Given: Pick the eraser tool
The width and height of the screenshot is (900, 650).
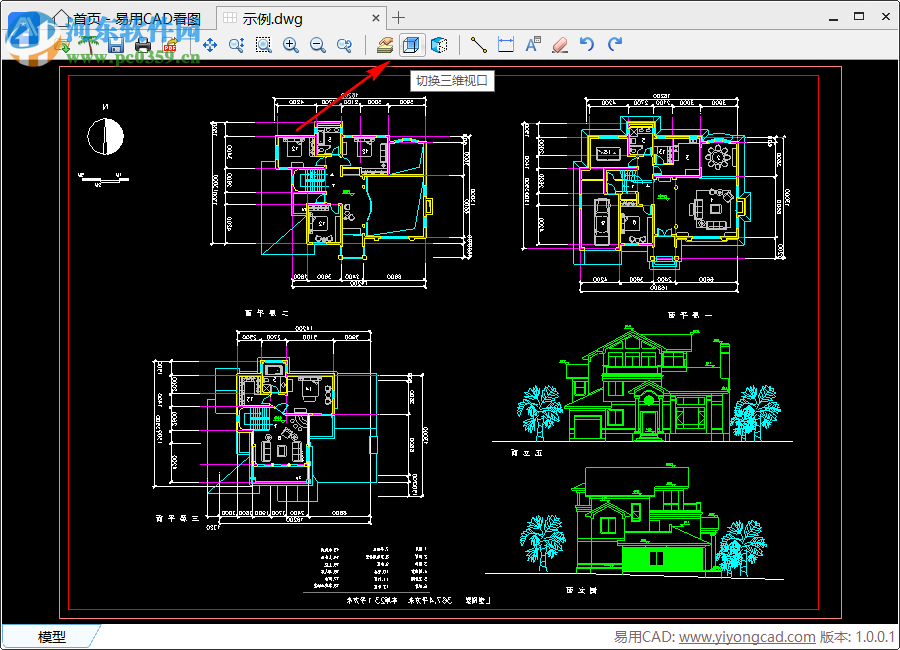Looking at the screenshot, I should tap(560, 45).
